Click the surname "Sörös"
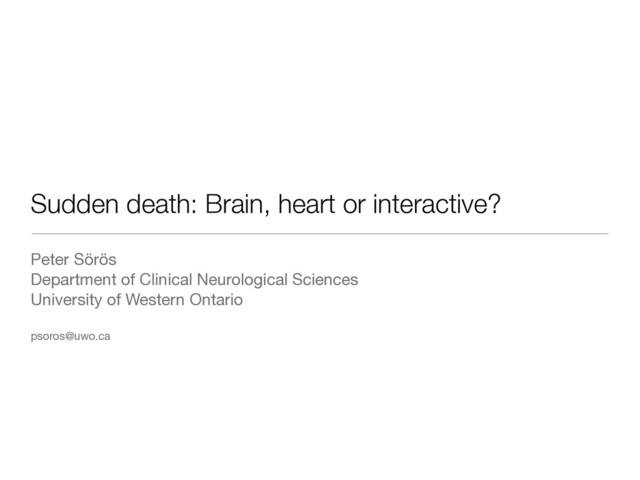The image size is (640, 480). [x=95, y=260]
